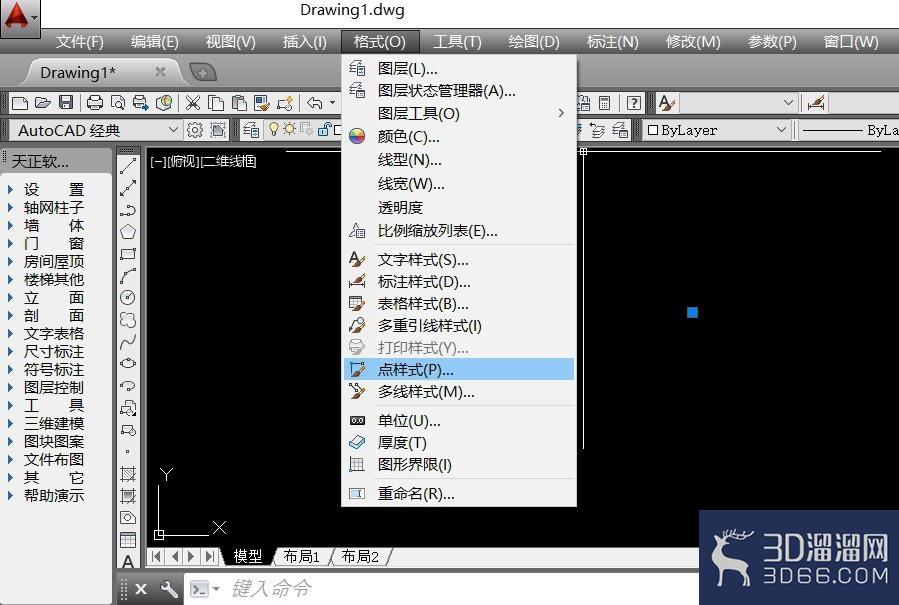Click the Quick Calculator icon
The image size is (899, 605).
pos(604,103)
